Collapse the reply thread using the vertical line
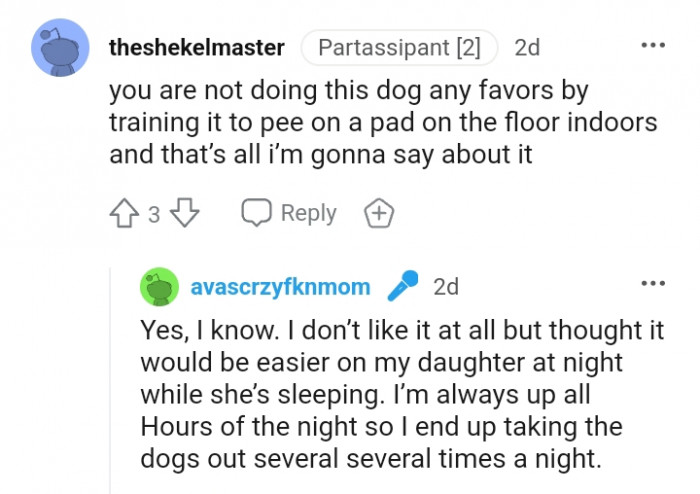The image size is (700, 494). click(111, 380)
